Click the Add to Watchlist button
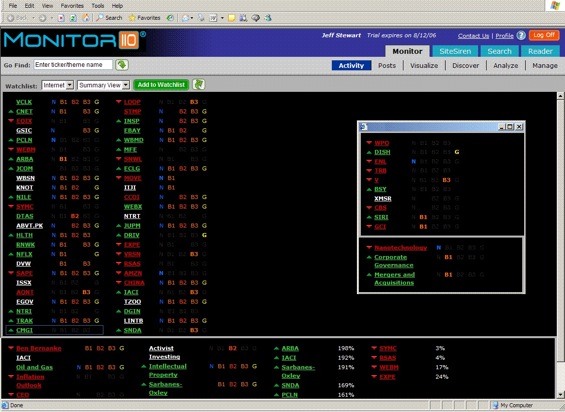The image size is (565, 412). (x=161, y=85)
